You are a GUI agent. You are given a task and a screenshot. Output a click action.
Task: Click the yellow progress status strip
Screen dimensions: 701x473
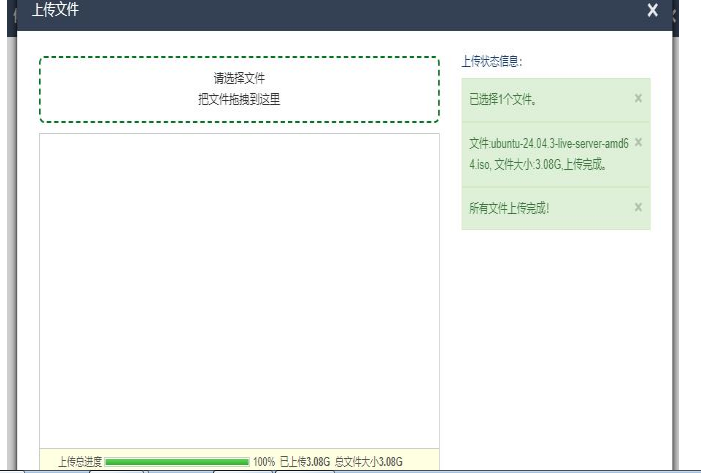(420, 462)
